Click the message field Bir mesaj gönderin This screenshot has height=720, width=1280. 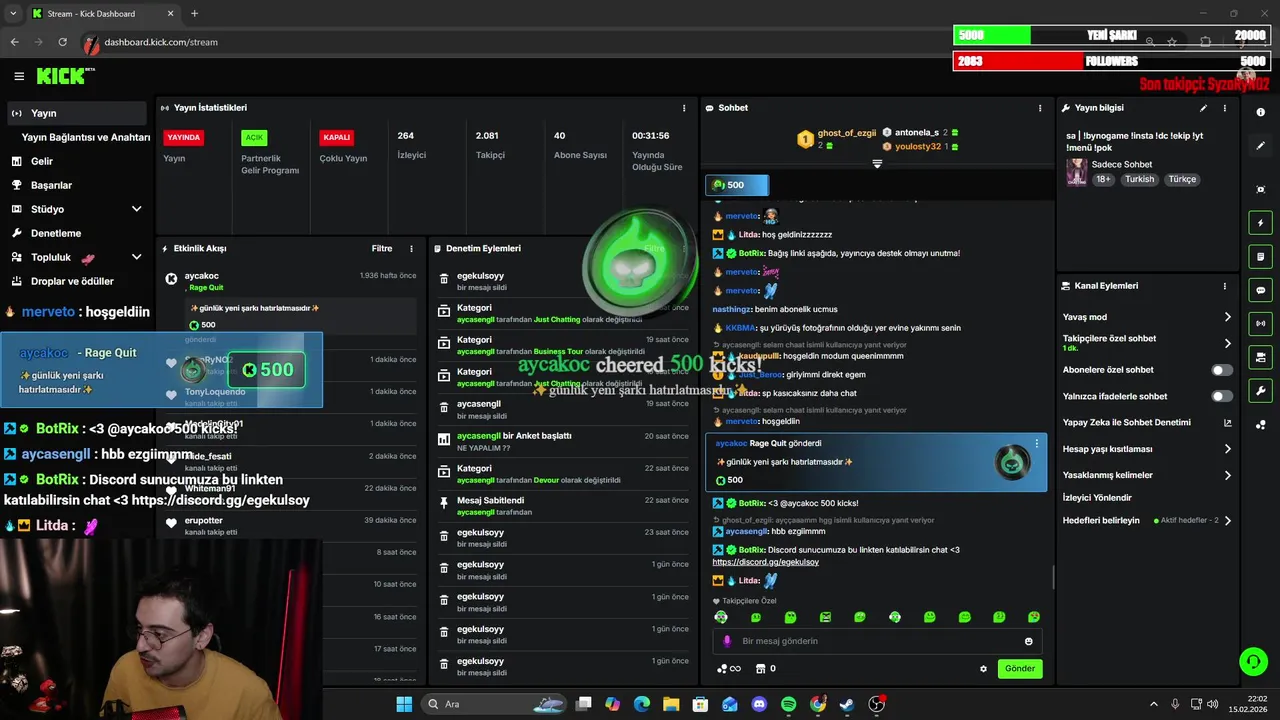(x=877, y=641)
